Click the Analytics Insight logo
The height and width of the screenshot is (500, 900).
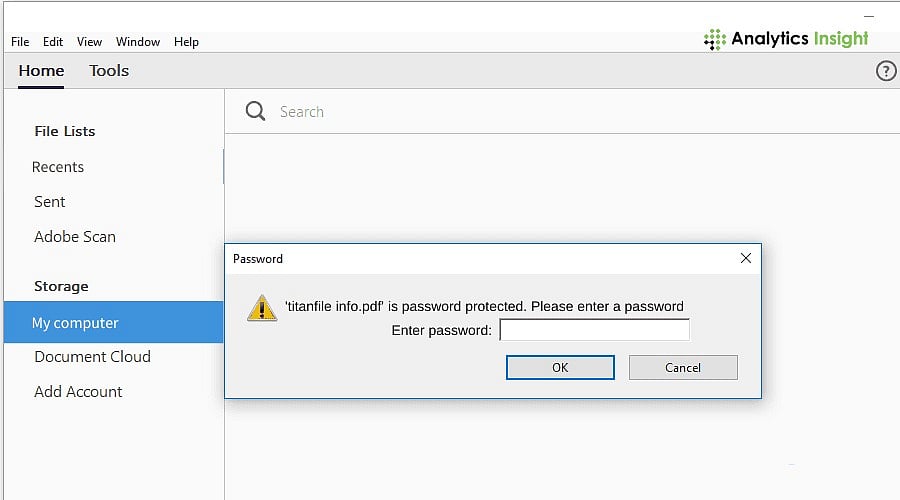(x=786, y=39)
